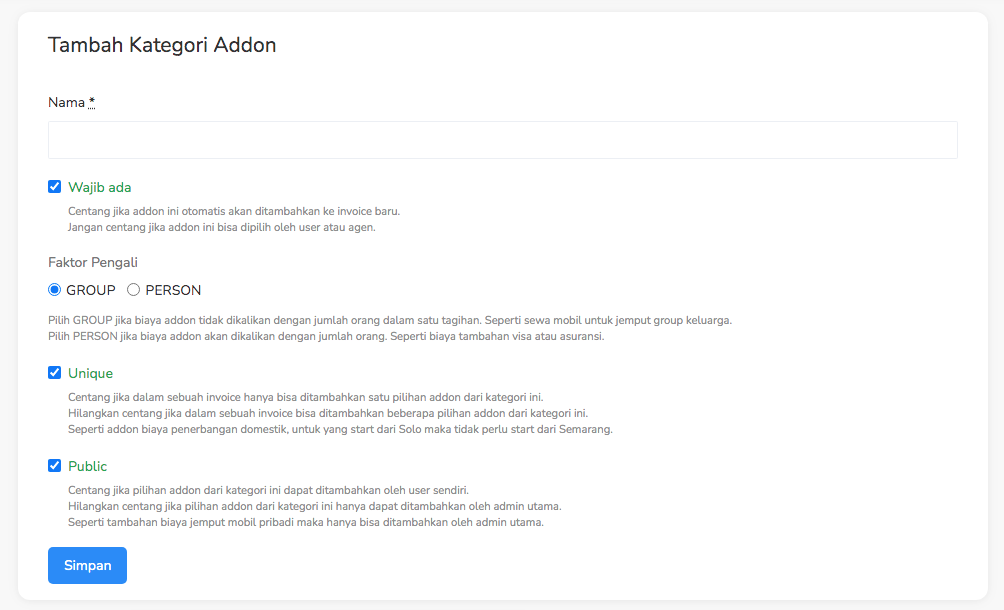Click the 'Nama' field label
The height and width of the screenshot is (610, 1004).
[66, 102]
